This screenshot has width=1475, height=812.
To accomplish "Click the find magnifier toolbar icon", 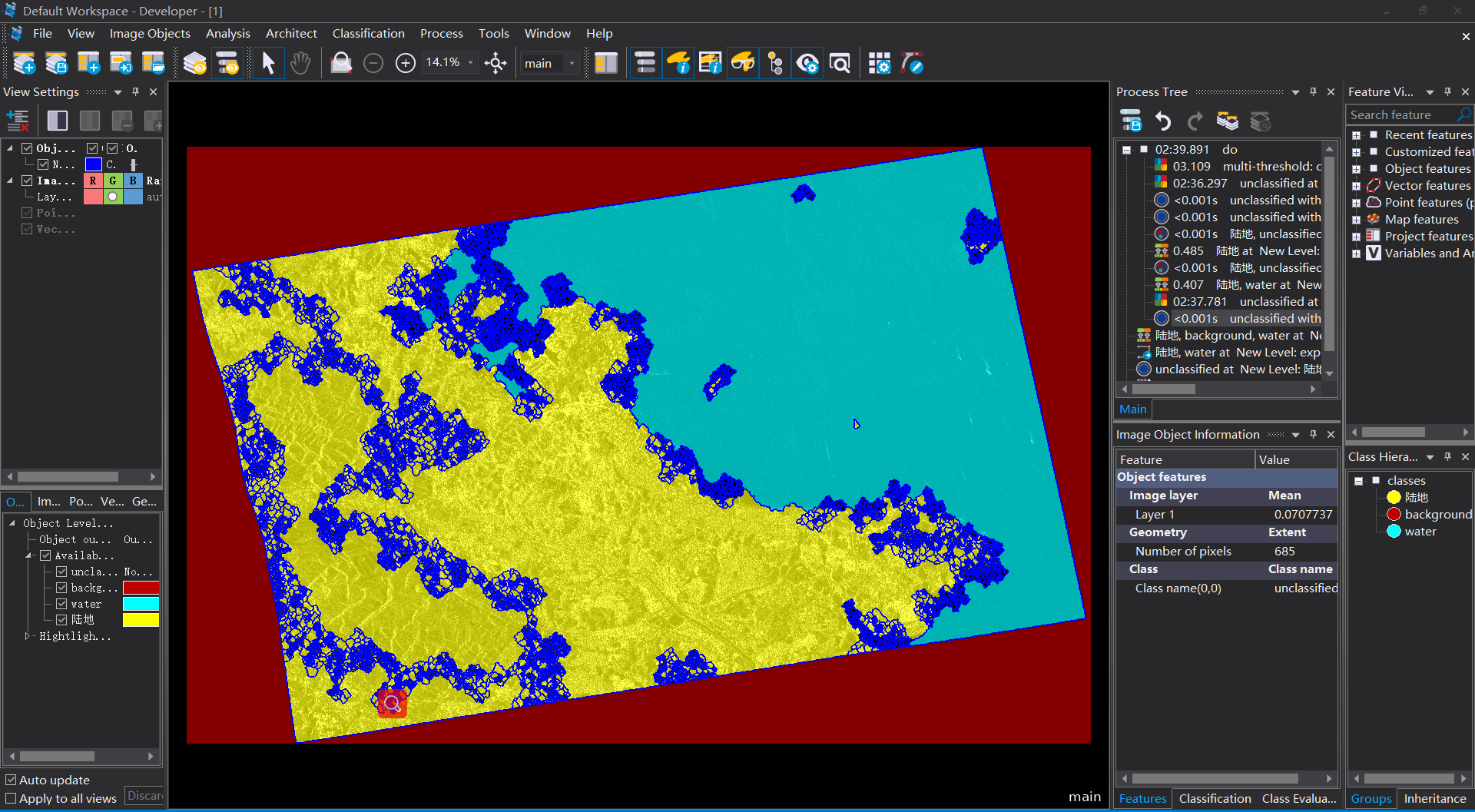I will (x=840, y=63).
